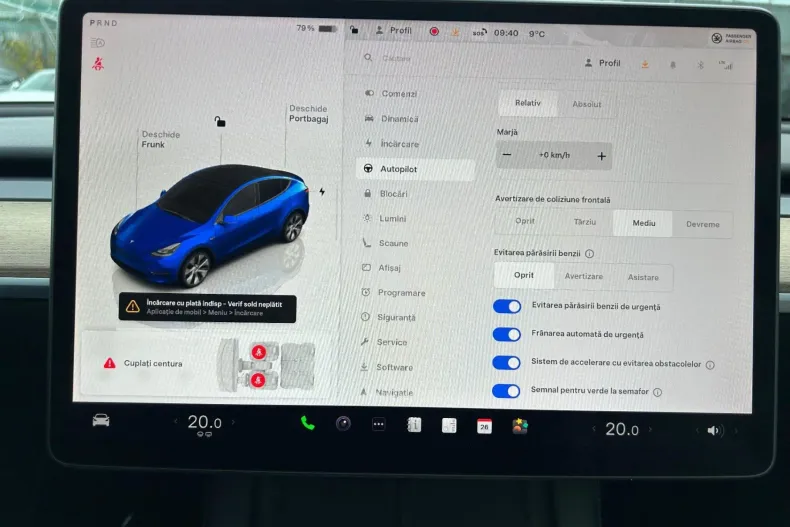Open Profil in the settings header
790x527 pixels.
pyautogui.click(x=603, y=63)
